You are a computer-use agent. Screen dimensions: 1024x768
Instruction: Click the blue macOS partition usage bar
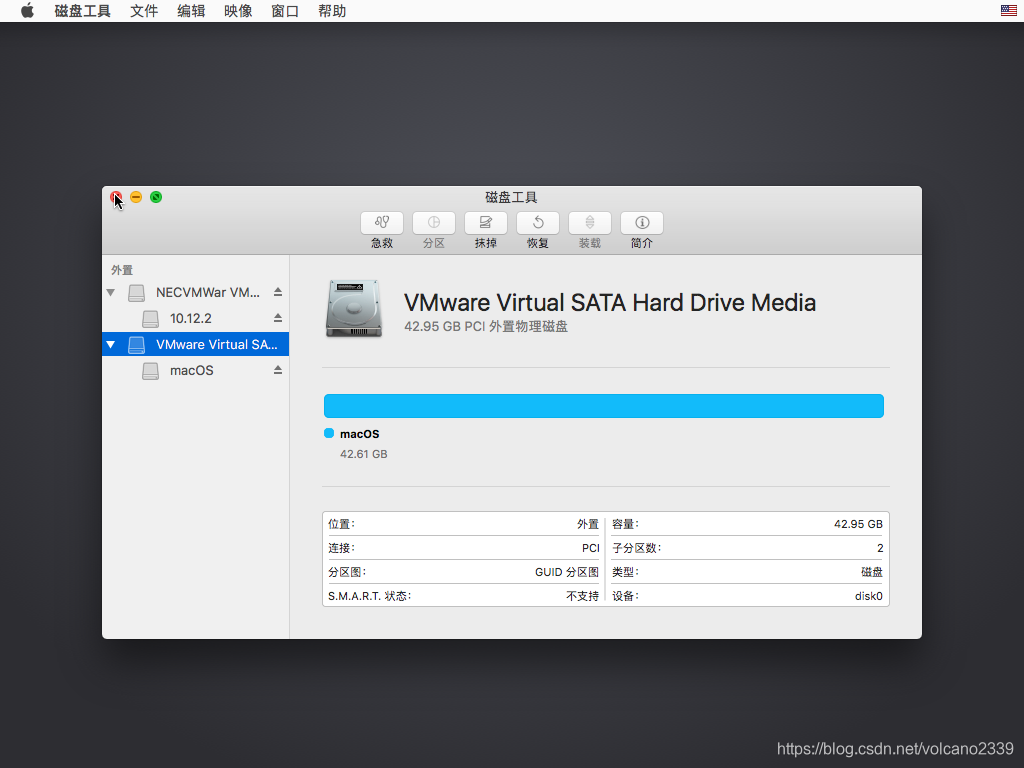pyautogui.click(x=603, y=406)
